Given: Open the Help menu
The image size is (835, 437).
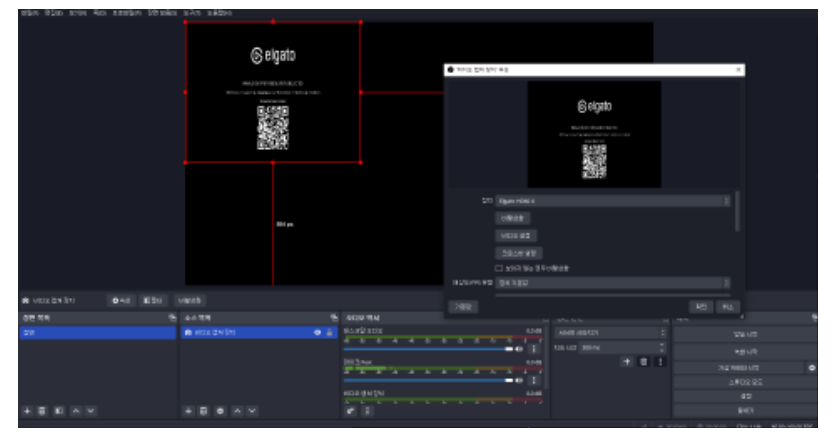Looking at the screenshot, I should pyautogui.click(x=219, y=12).
